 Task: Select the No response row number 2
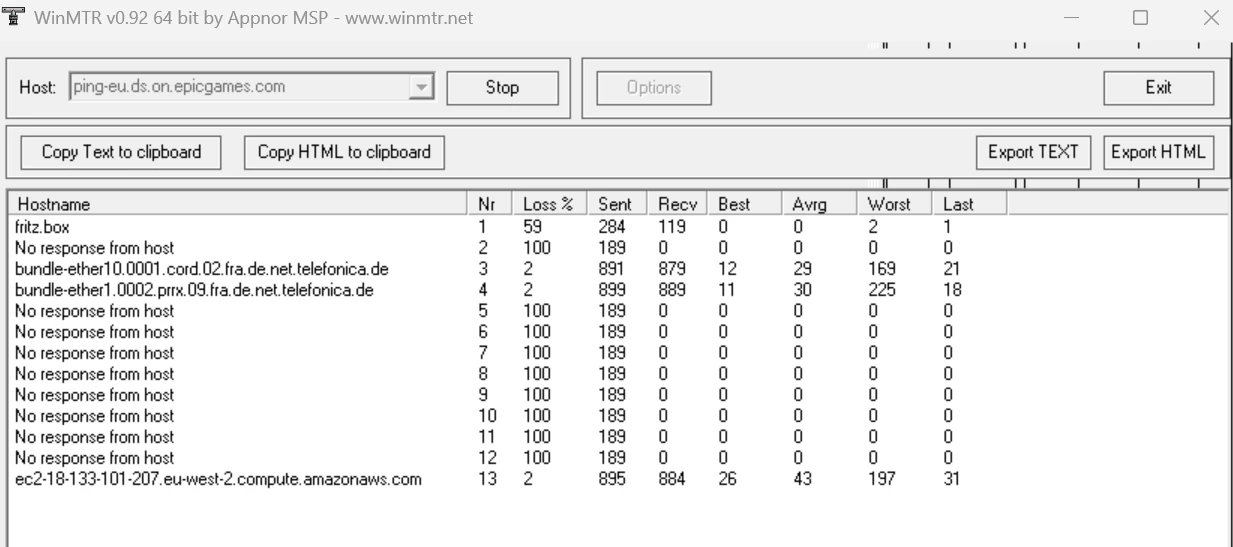tap(506, 247)
